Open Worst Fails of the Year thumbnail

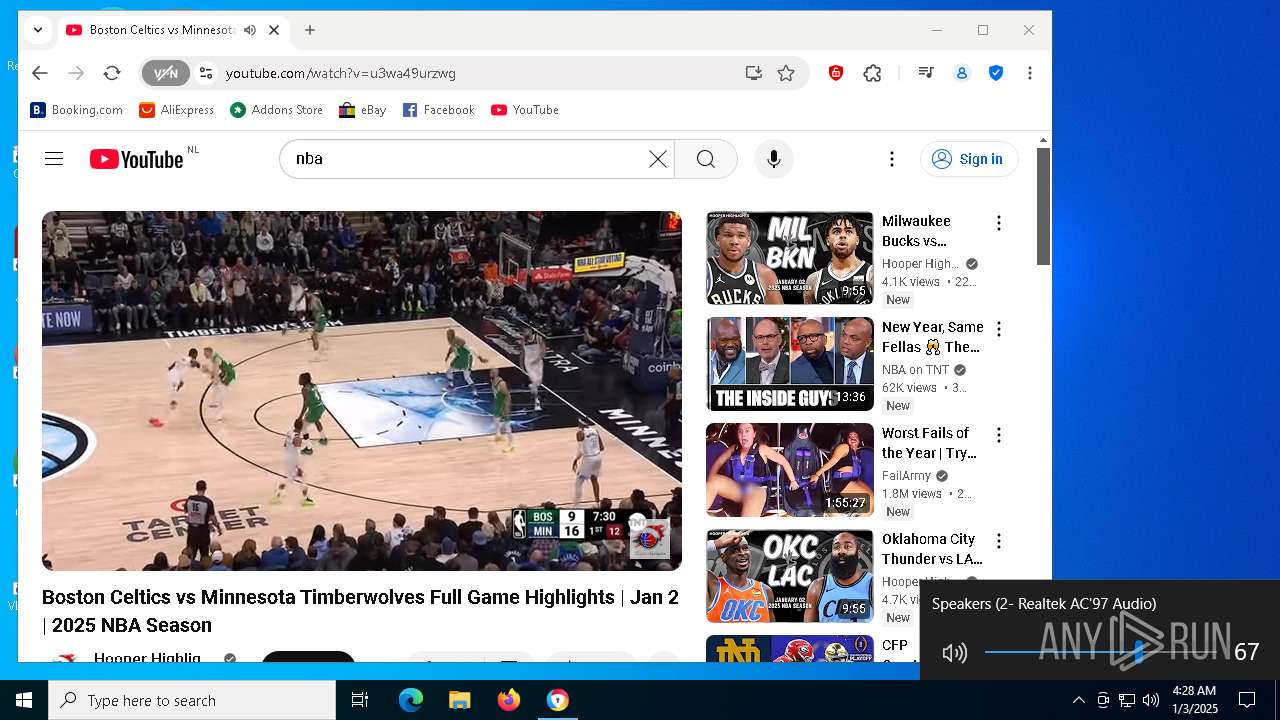point(790,470)
